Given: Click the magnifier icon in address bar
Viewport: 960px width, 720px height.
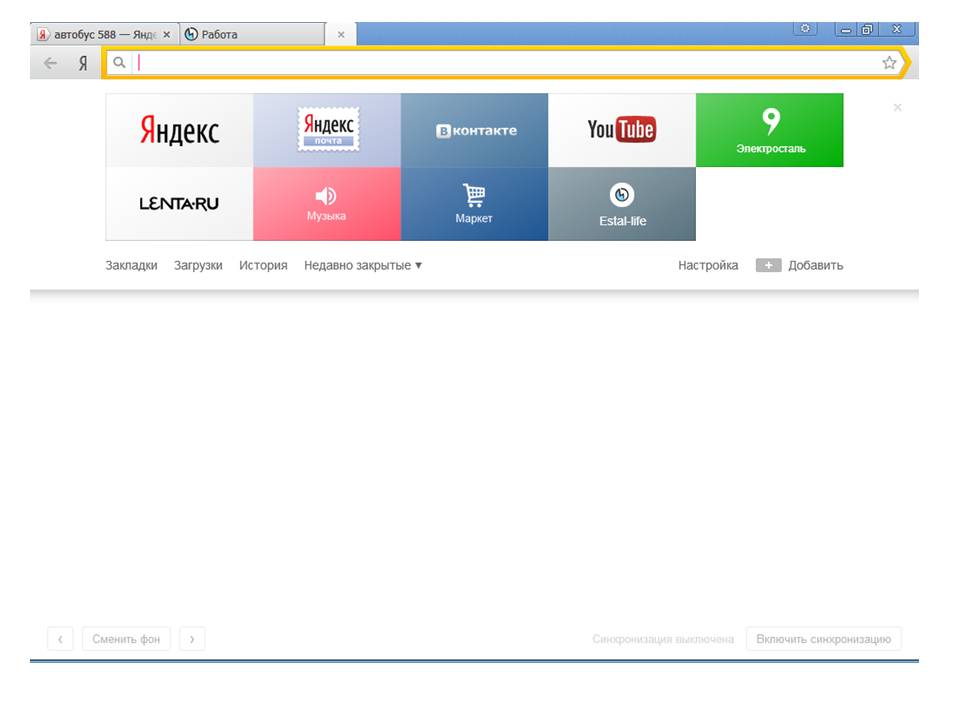Looking at the screenshot, I should point(119,62).
